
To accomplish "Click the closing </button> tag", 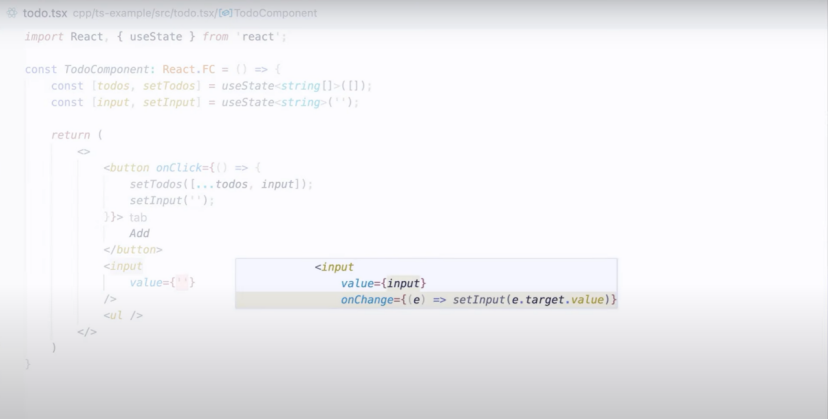I will (x=133, y=249).
